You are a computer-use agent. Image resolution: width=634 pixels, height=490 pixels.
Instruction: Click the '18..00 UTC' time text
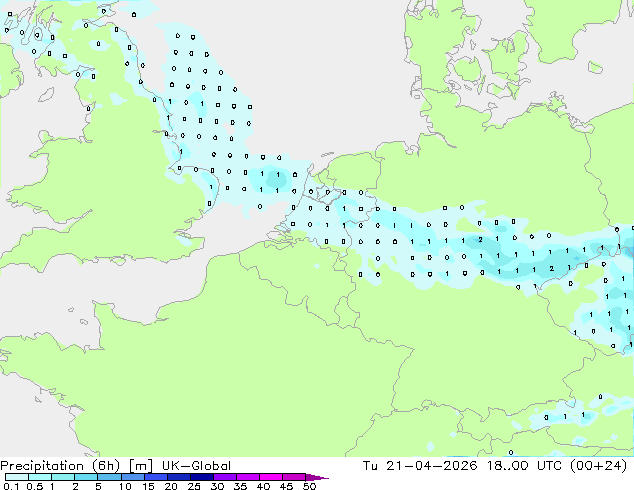(x=524, y=466)
